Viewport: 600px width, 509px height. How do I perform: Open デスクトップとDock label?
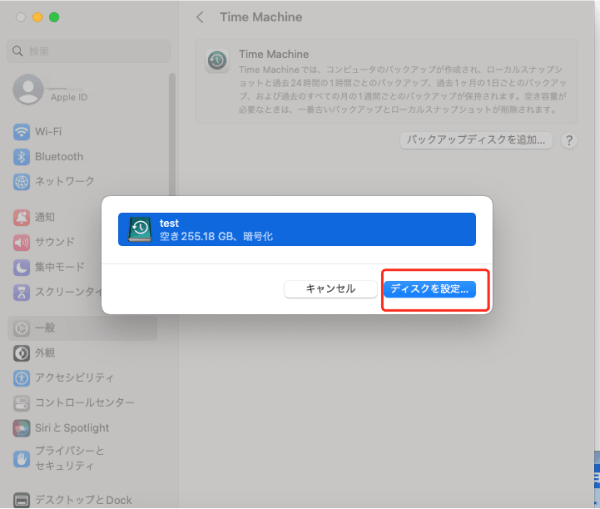[x=83, y=500]
